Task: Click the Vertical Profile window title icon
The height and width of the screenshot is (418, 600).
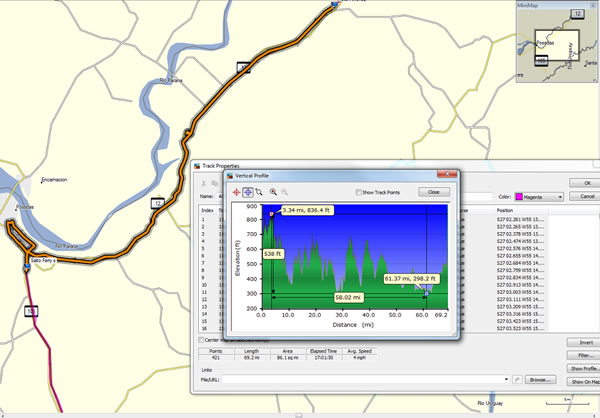Action: coord(230,176)
